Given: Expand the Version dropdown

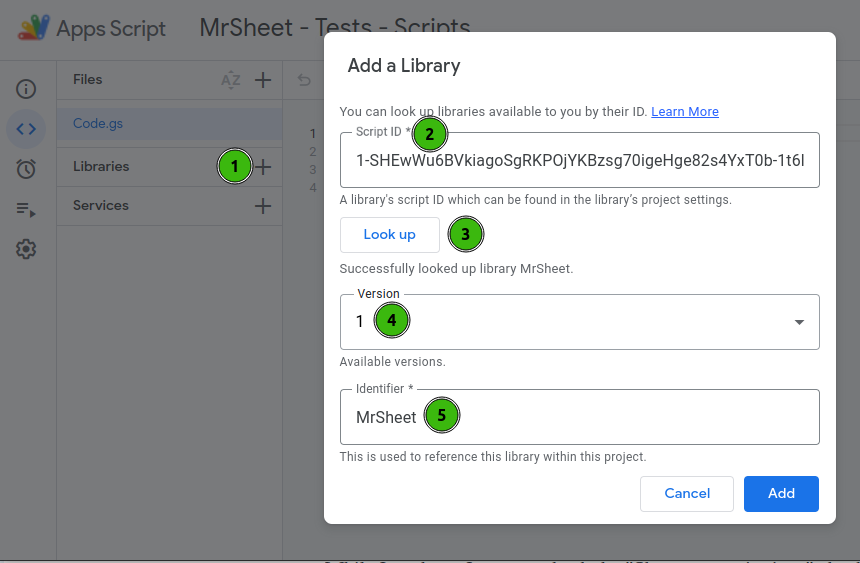Looking at the screenshot, I should [580, 322].
